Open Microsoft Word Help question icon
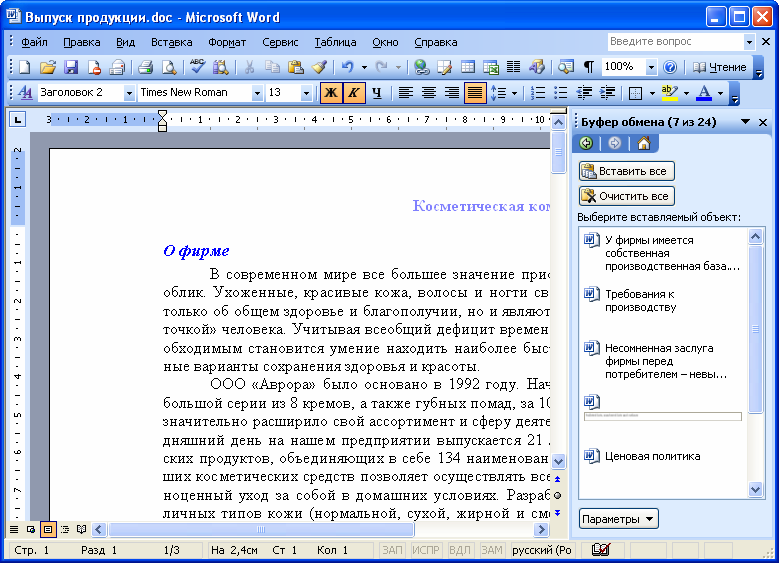 [x=670, y=67]
